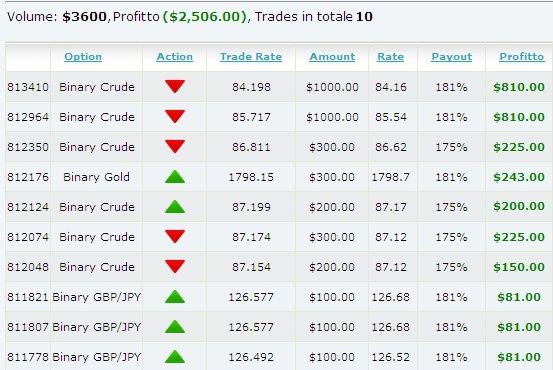This screenshot has width=553, height=370.
Task: Click red down arrow for trade 813410
Action: pos(175,86)
